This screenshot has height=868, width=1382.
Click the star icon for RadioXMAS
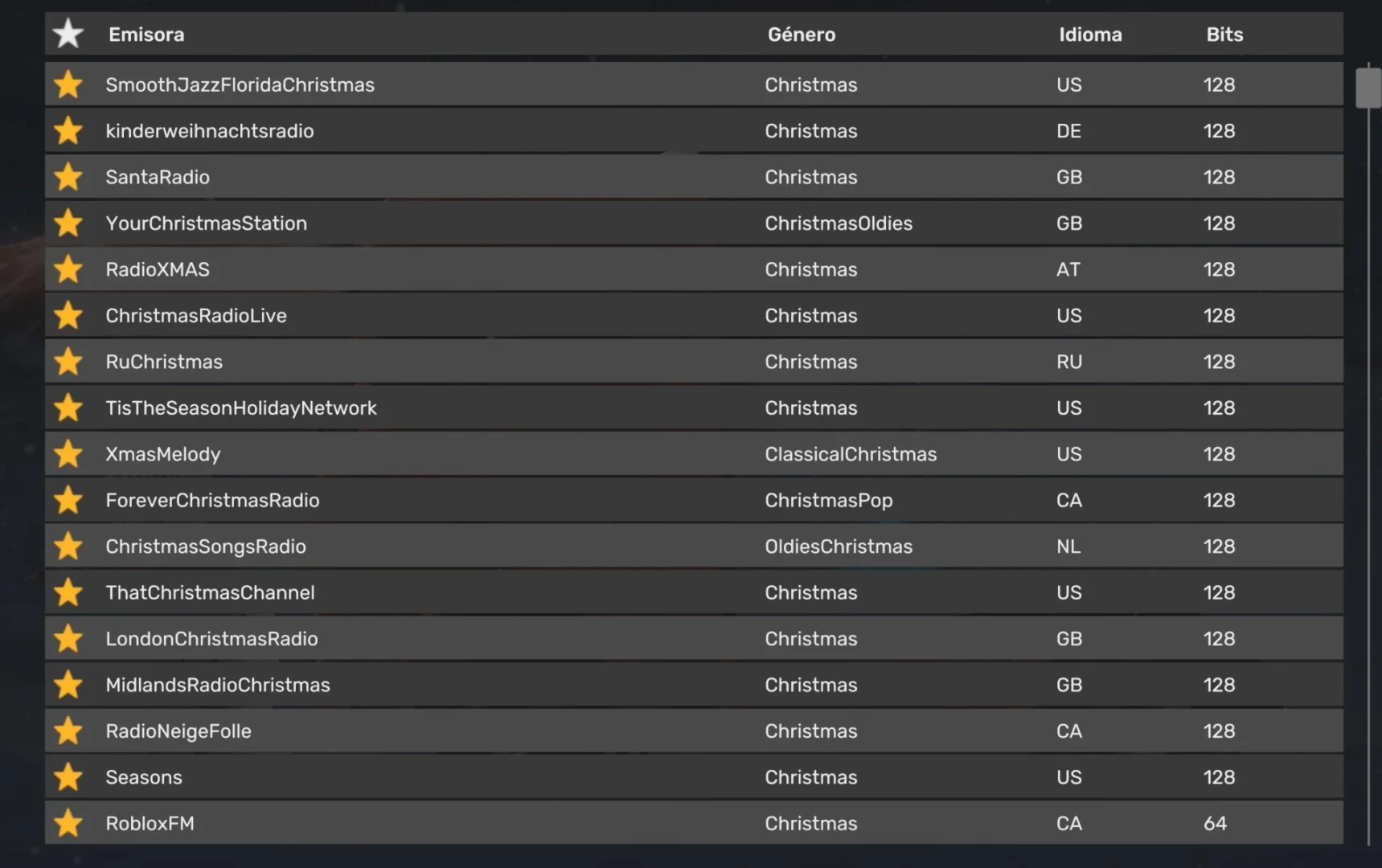[x=68, y=269]
